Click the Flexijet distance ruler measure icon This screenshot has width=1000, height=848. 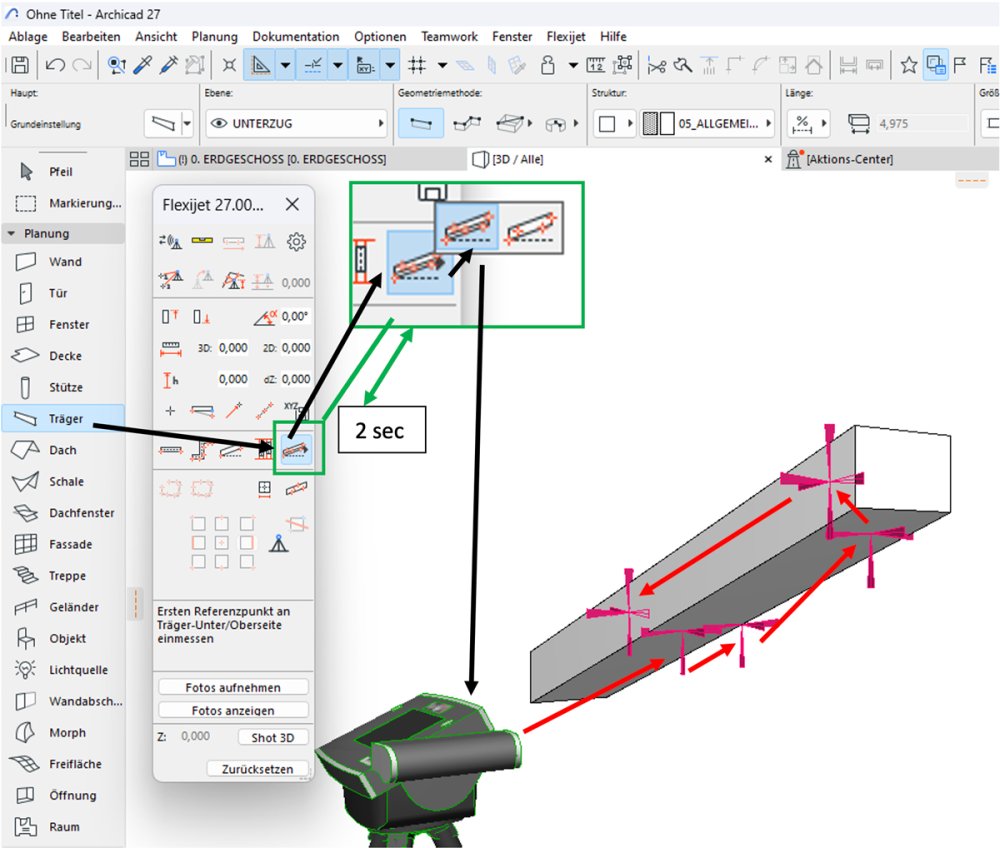tap(171, 348)
